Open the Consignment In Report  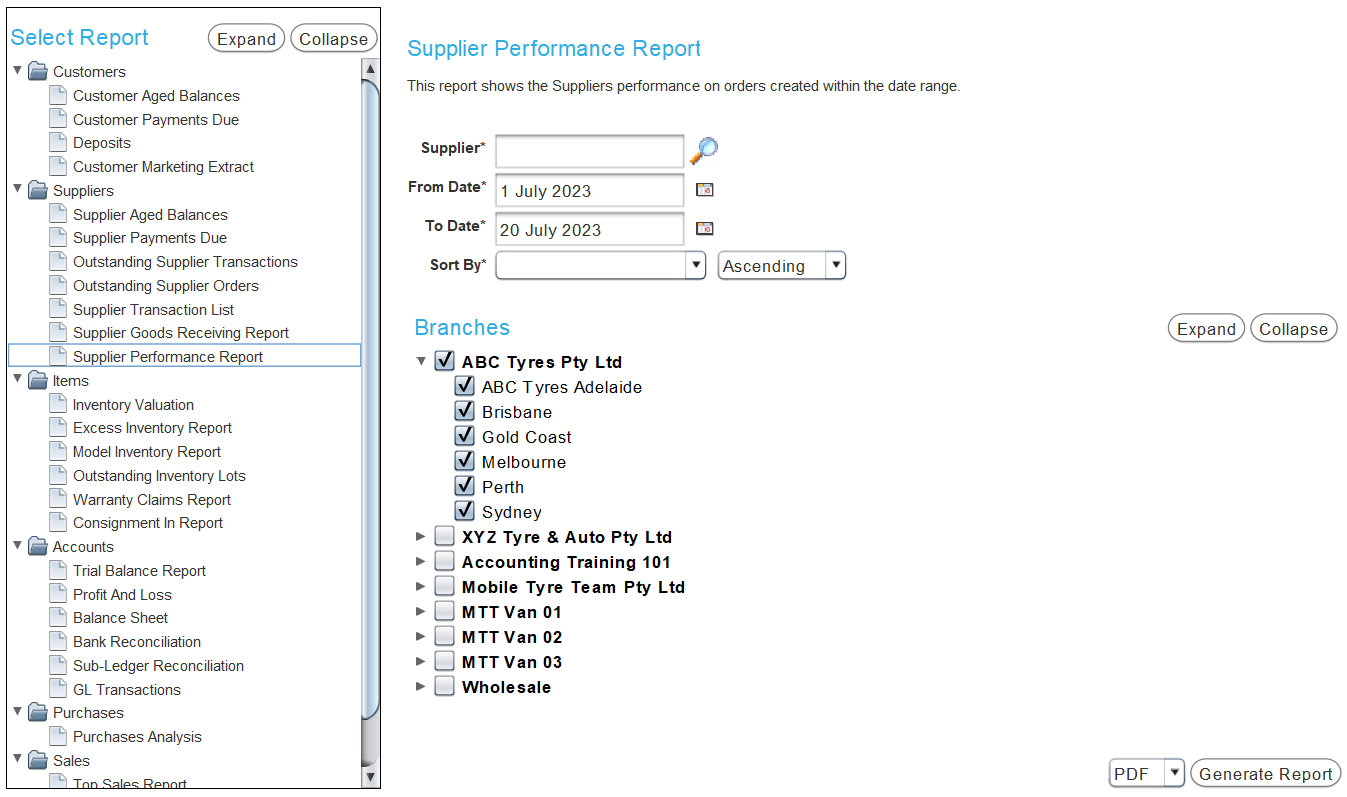coord(148,523)
